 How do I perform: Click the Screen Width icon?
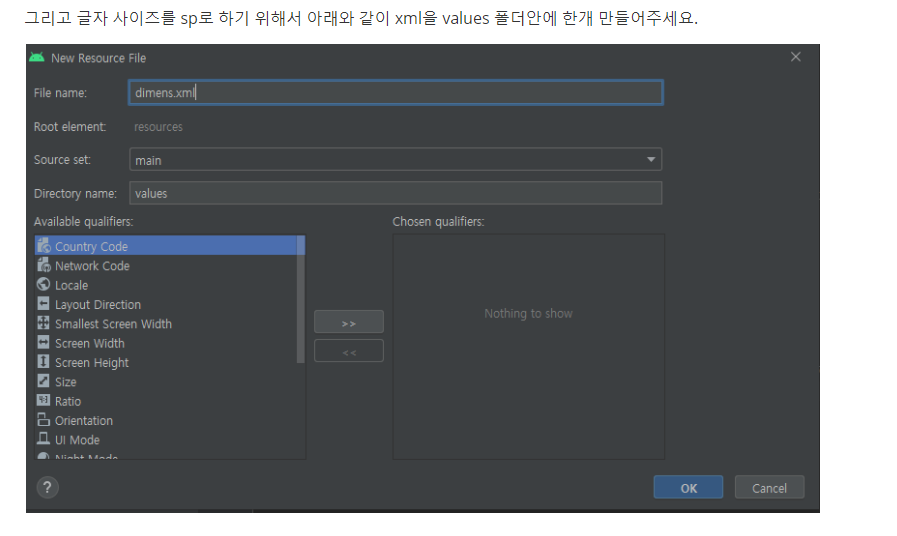[43, 342]
